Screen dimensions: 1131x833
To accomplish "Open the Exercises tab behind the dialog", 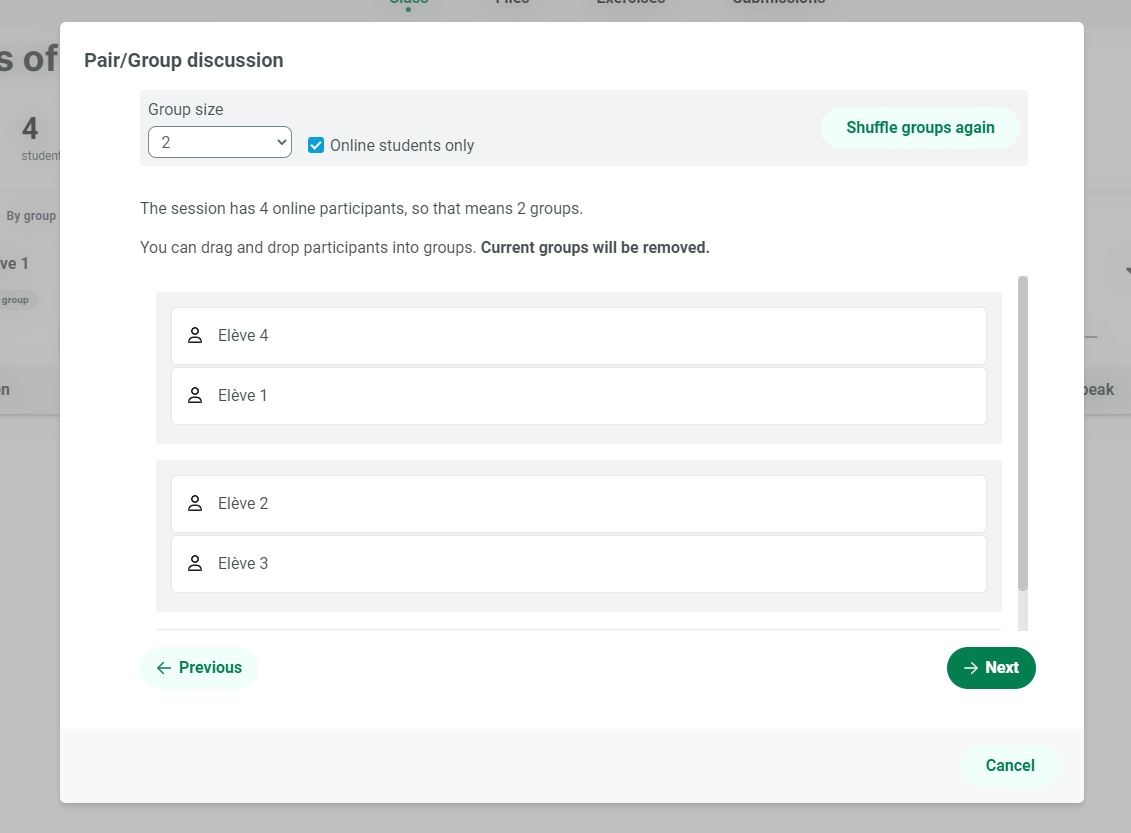I will coord(630,3).
